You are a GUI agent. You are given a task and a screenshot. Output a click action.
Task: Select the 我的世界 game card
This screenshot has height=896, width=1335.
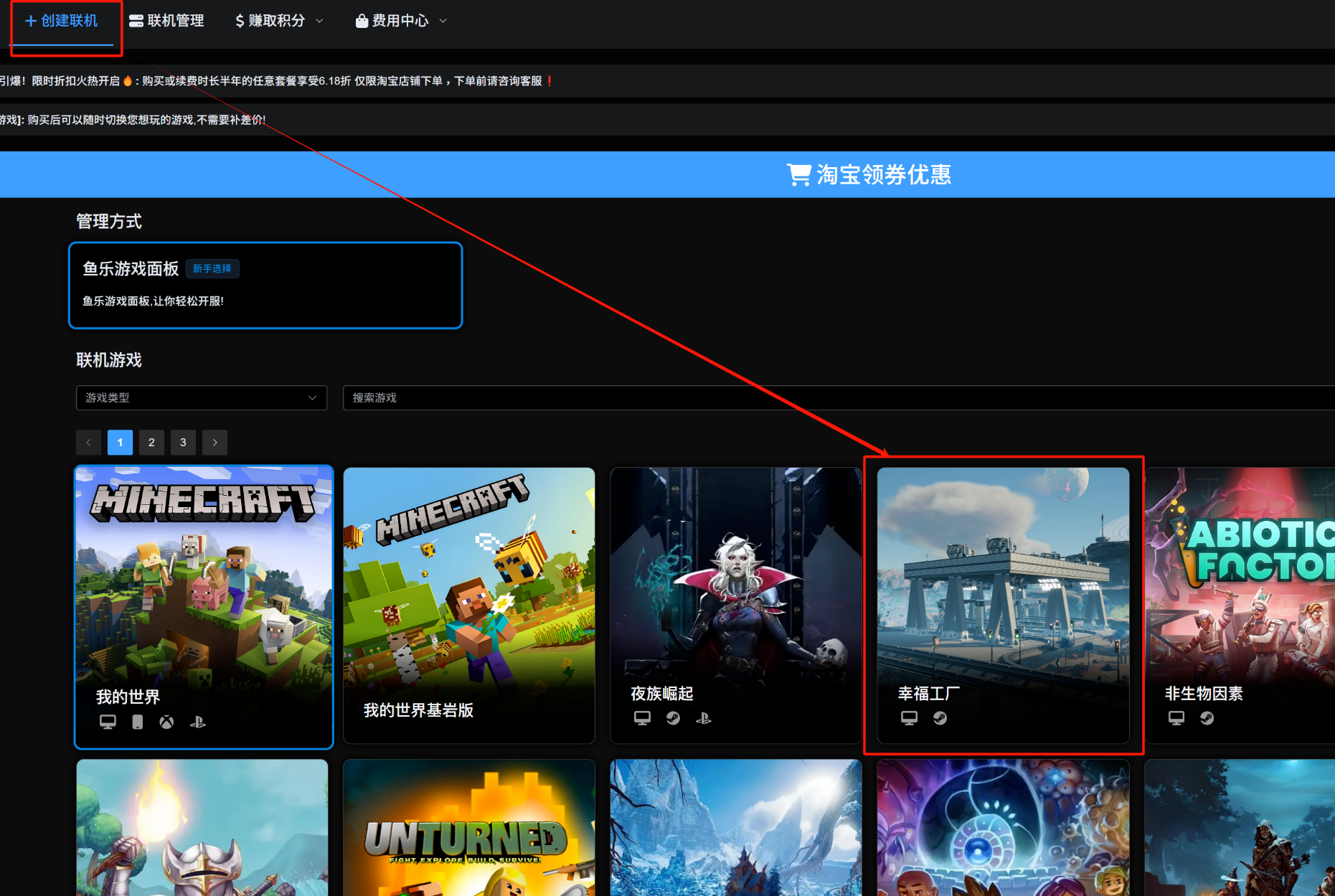(x=204, y=607)
